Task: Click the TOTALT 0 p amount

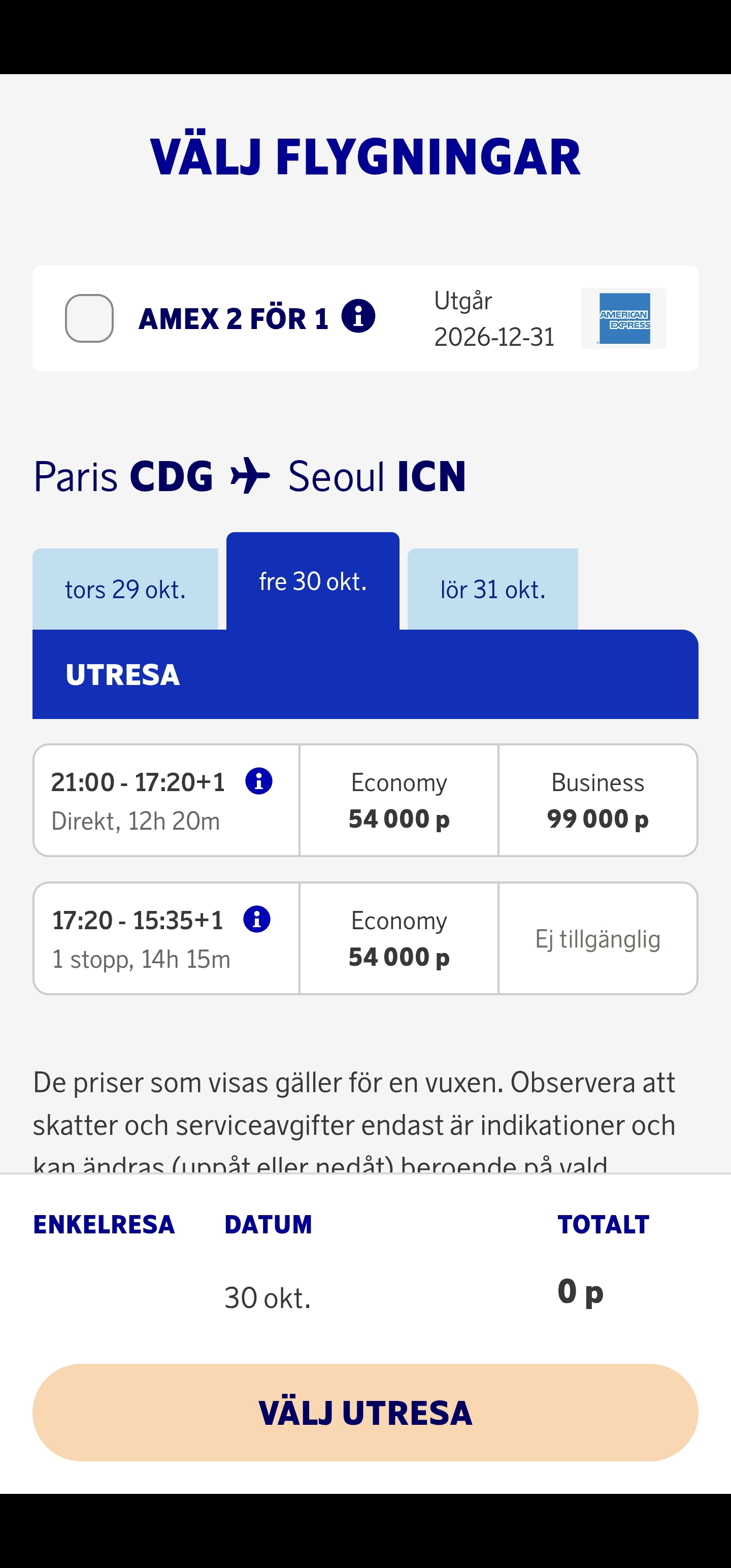Action: [x=580, y=1292]
